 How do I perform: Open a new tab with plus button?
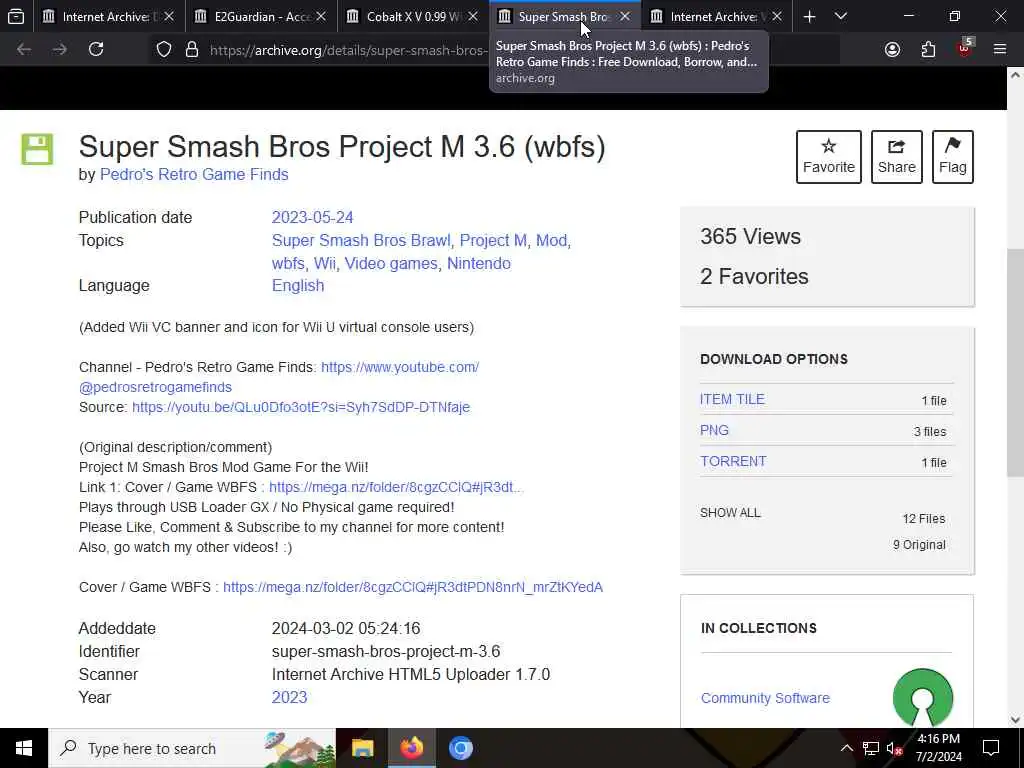point(809,17)
